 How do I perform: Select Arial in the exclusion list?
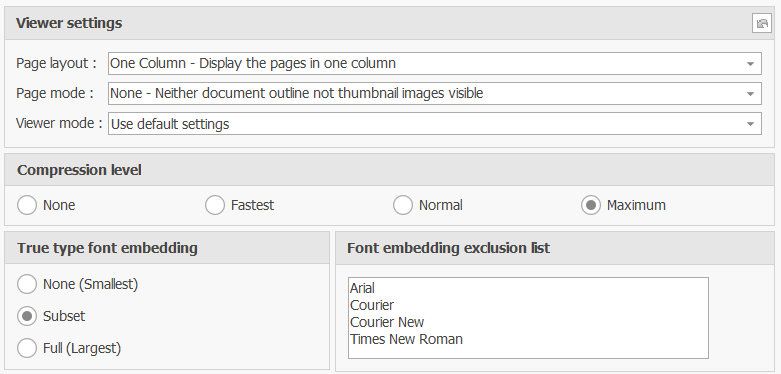(x=362, y=288)
